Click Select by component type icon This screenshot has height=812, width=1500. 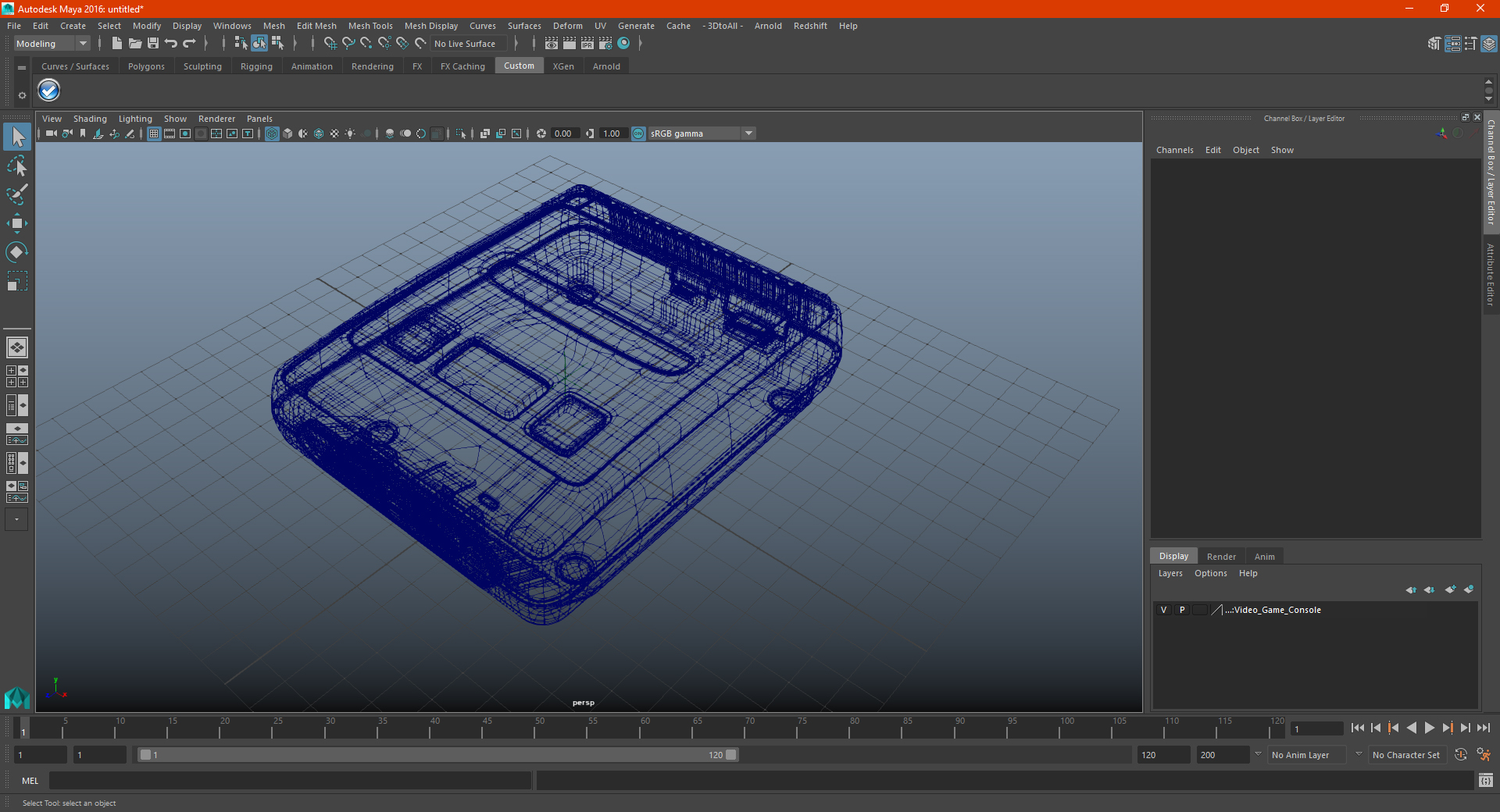click(x=277, y=44)
